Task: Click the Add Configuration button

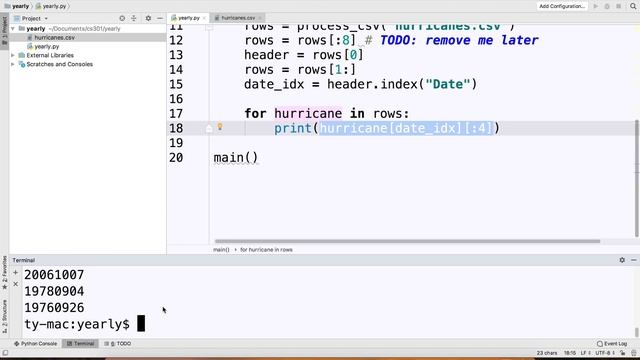Action: click(562, 6)
